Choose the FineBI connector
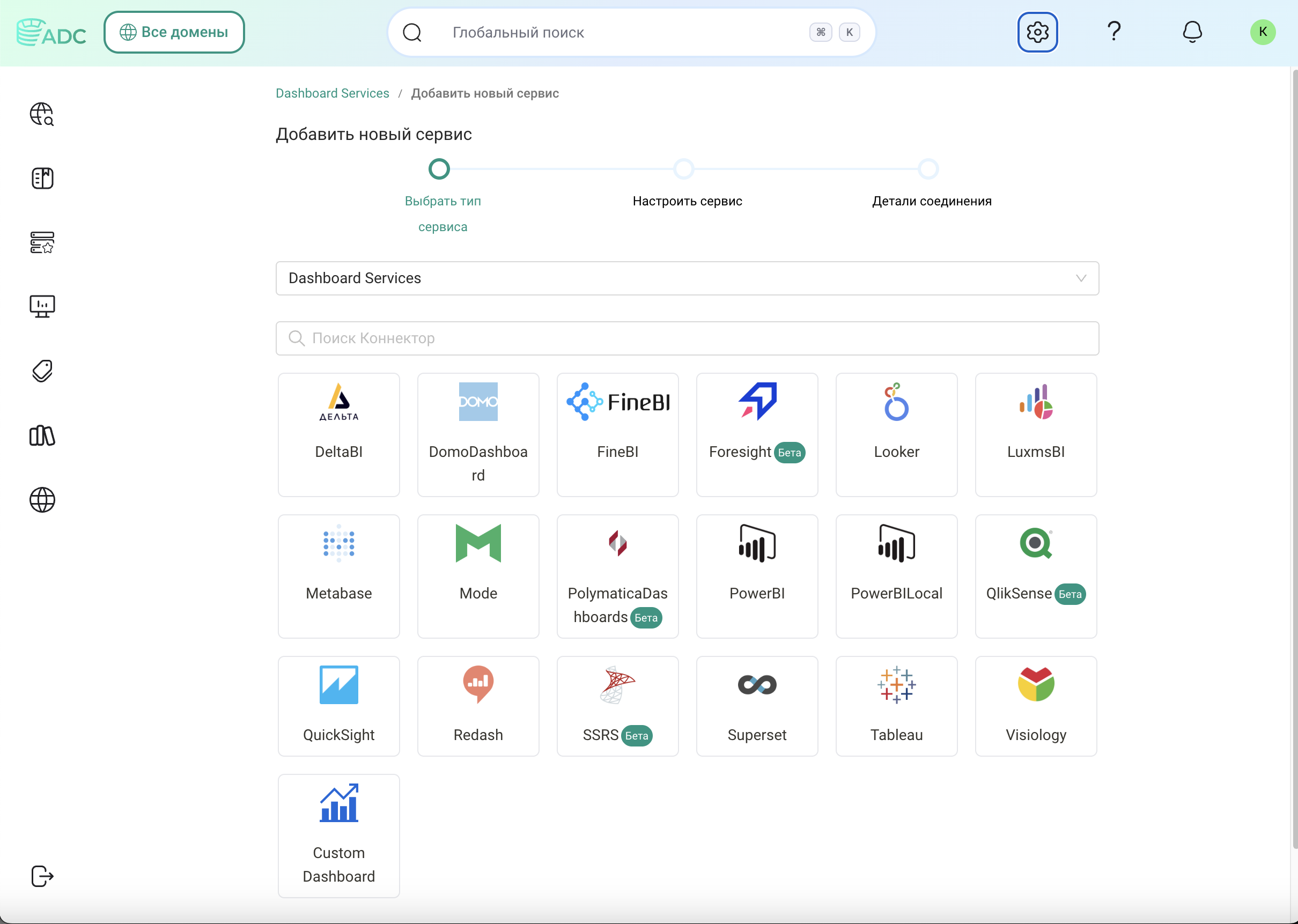This screenshot has height=924, width=1298. click(x=617, y=435)
